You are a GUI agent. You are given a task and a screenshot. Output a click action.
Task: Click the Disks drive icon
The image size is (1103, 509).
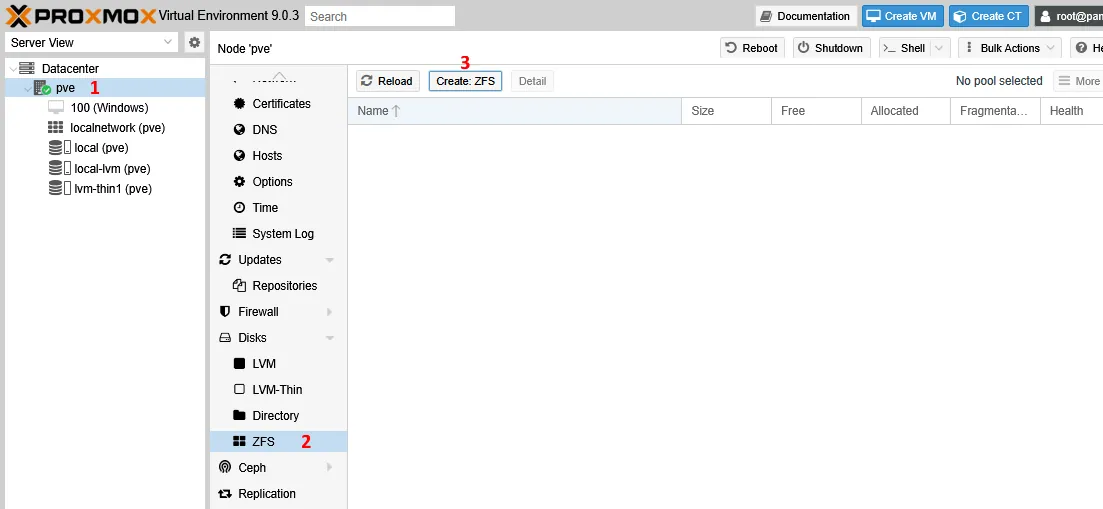point(225,337)
